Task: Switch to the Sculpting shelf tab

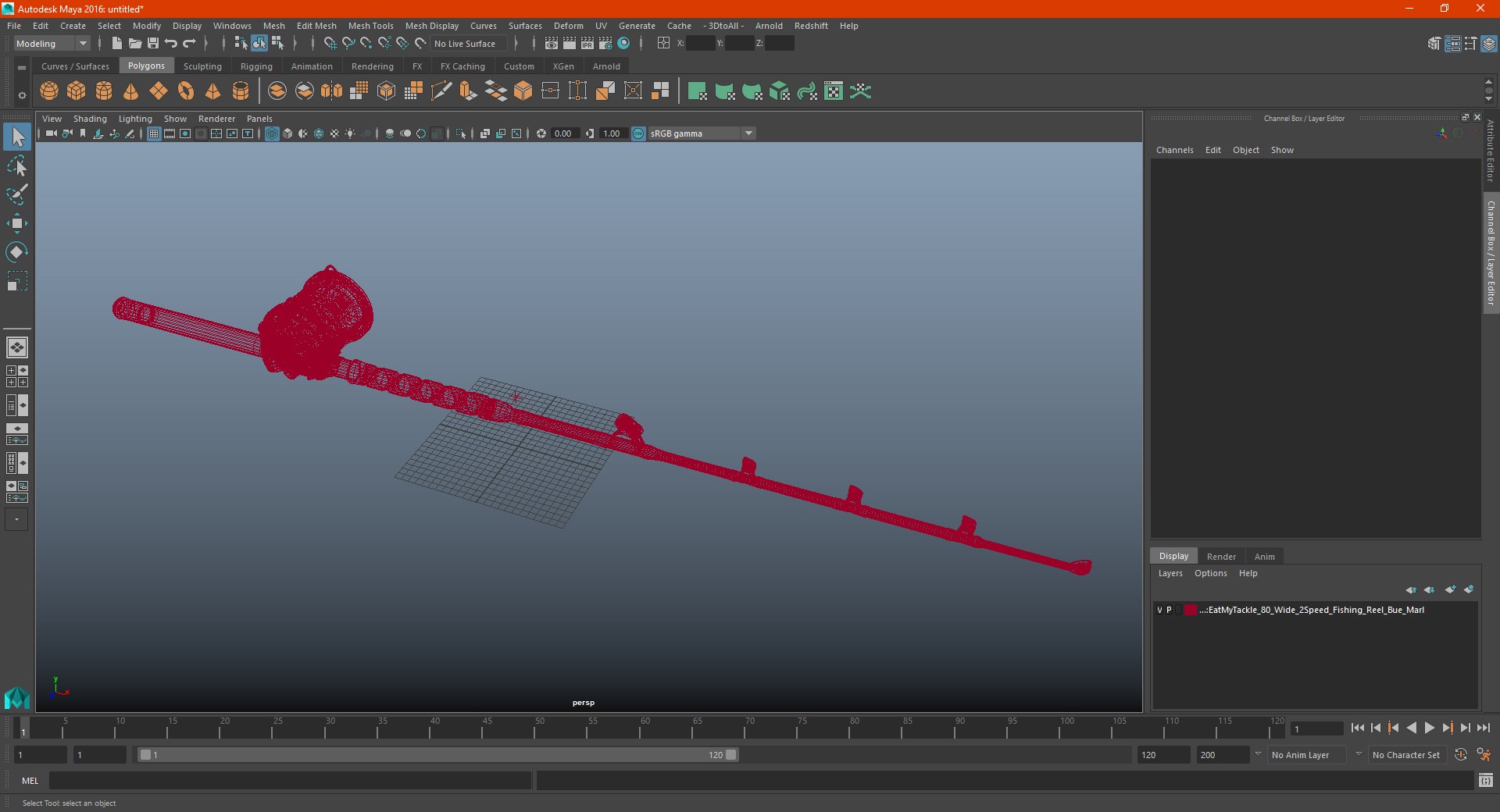Action: [x=202, y=66]
